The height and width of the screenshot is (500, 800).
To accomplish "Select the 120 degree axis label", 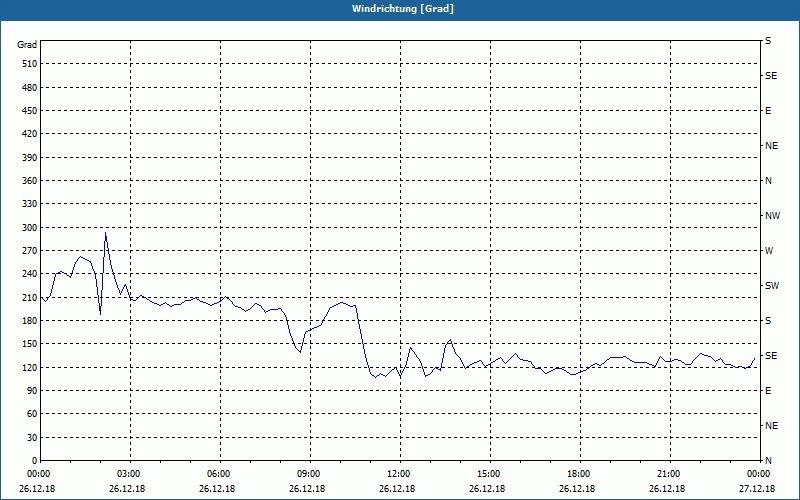I will (30, 367).
